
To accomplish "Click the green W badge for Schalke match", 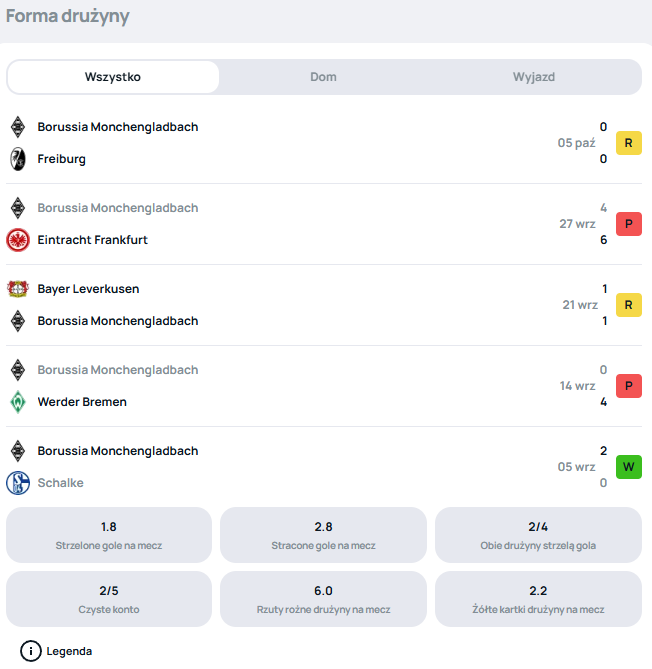I will pos(628,467).
